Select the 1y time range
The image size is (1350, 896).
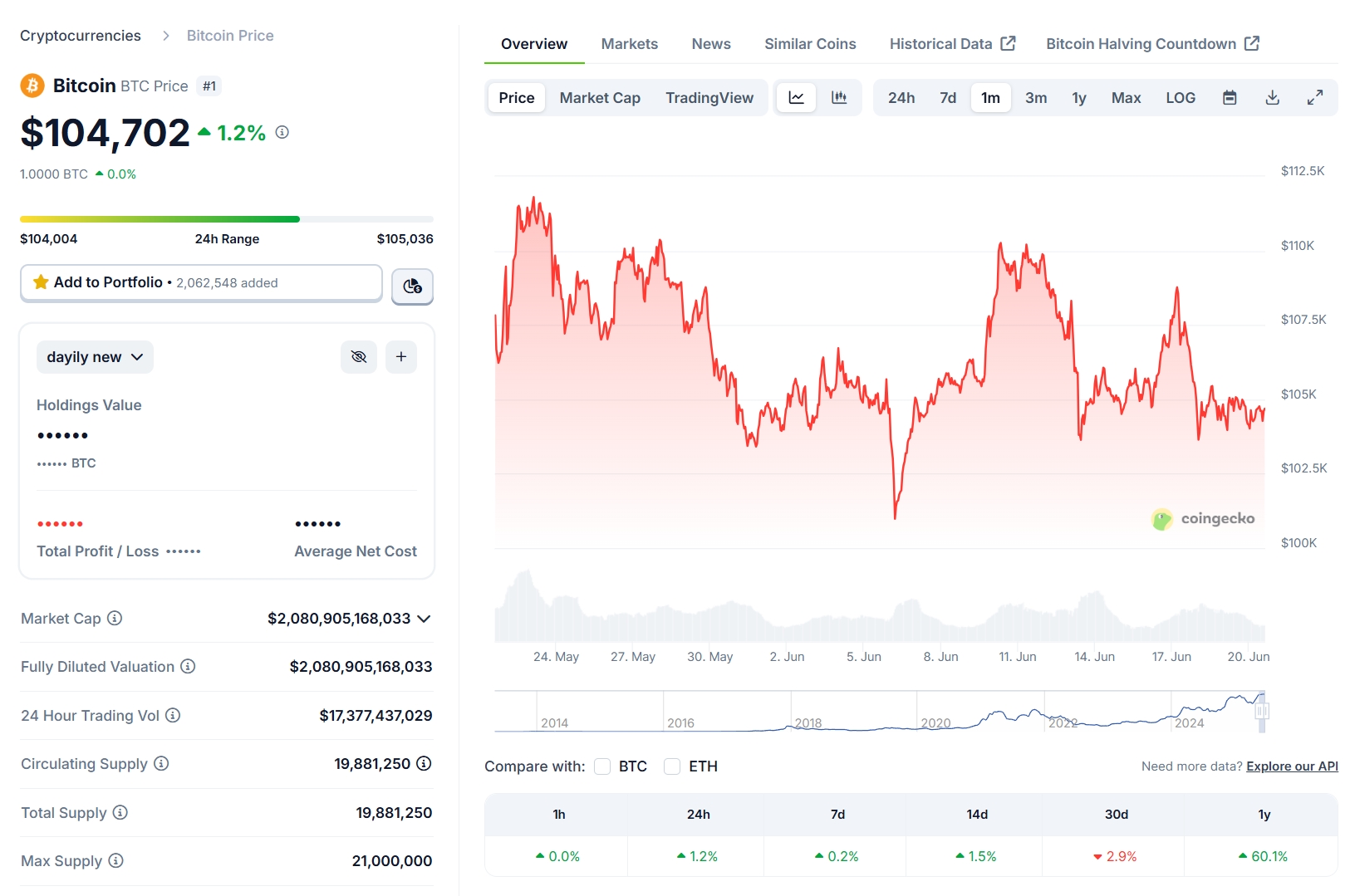[x=1079, y=98]
